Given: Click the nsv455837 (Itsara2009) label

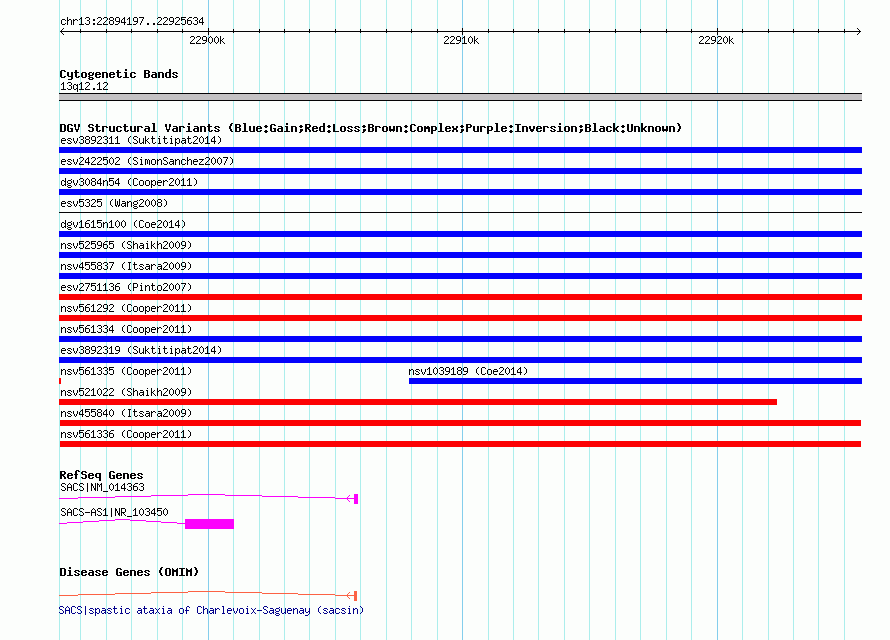Looking at the screenshot, I should coord(126,266).
